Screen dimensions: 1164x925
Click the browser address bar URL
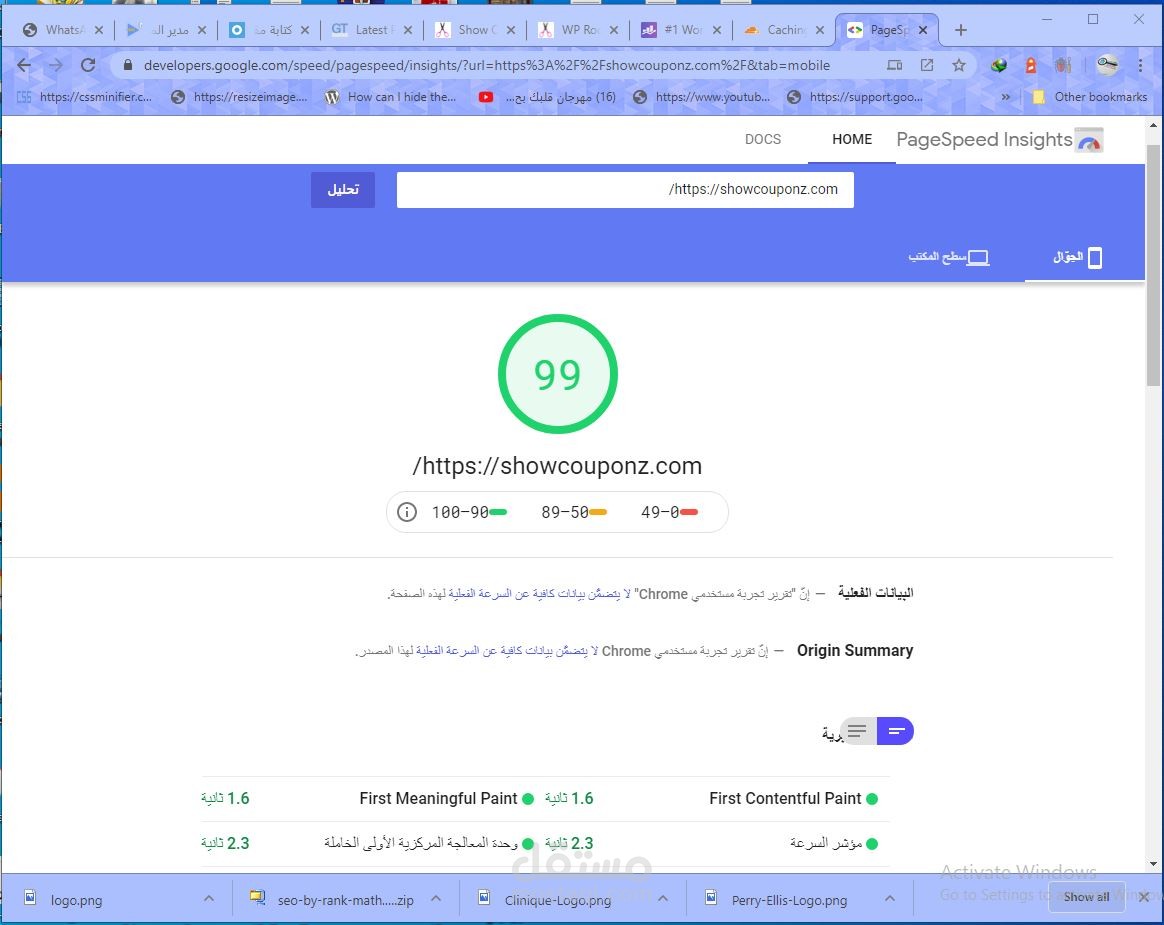486,65
